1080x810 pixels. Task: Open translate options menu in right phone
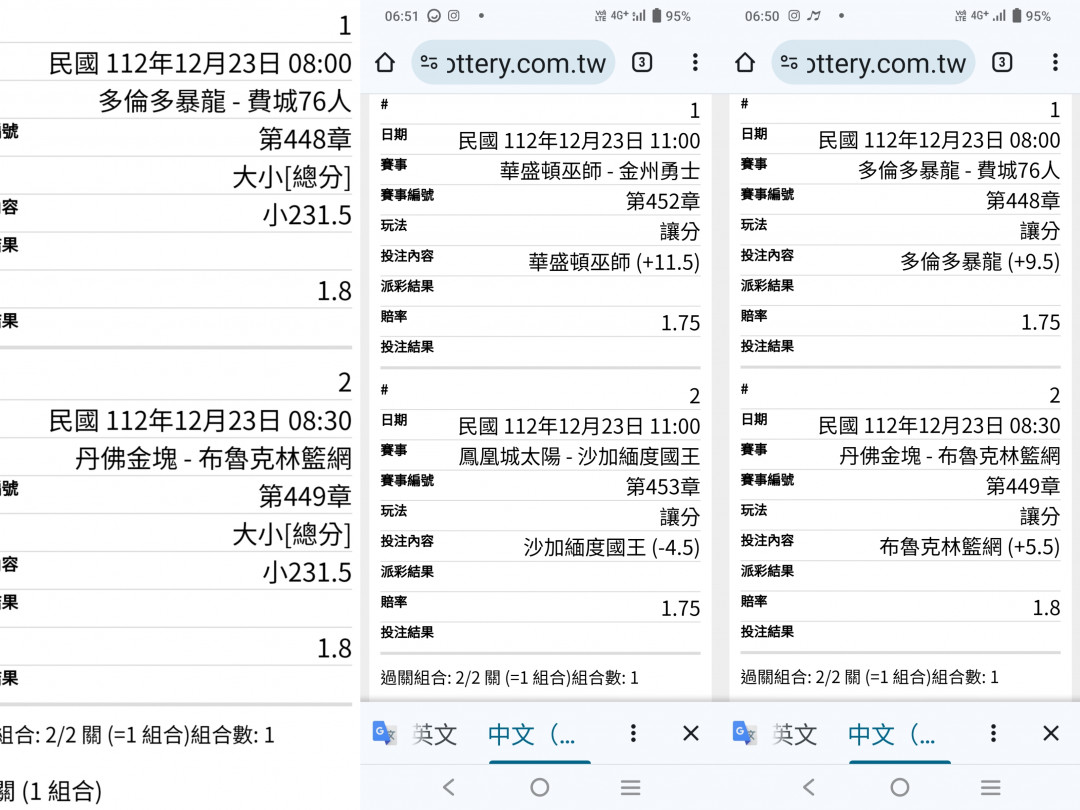(x=993, y=733)
